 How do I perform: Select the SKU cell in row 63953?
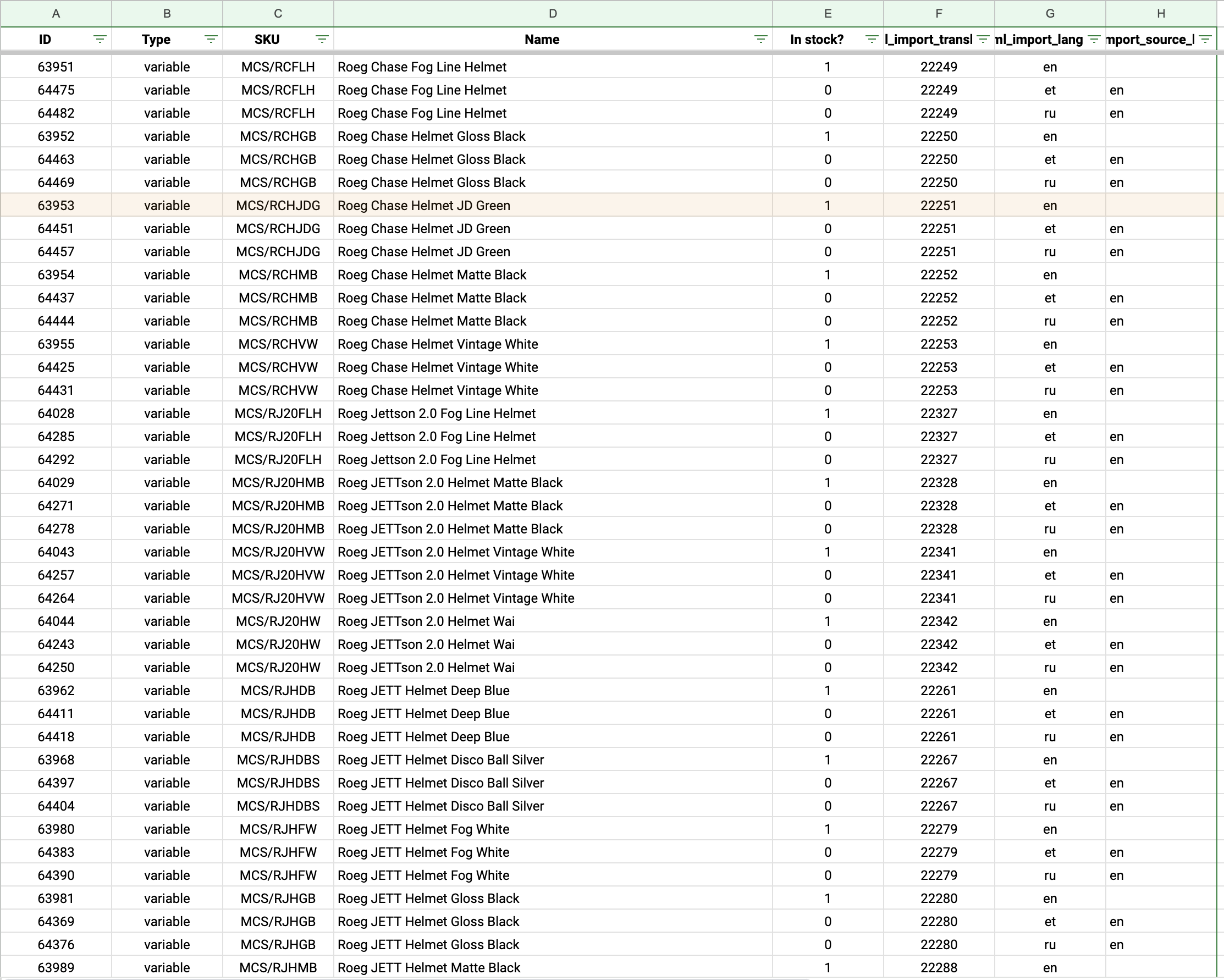click(x=278, y=206)
